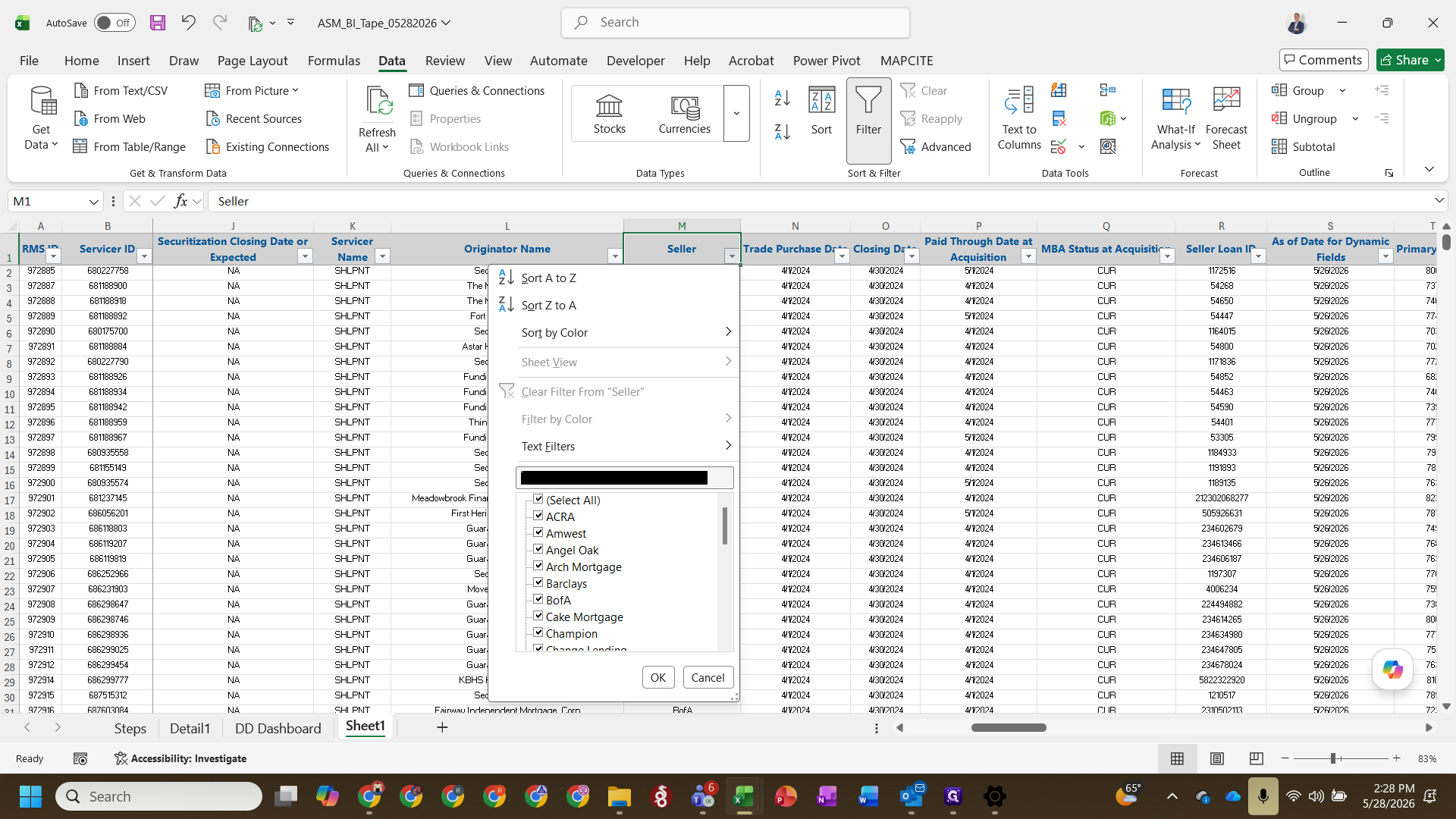Click Sort A to Z ribbon icon

pos(783,98)
